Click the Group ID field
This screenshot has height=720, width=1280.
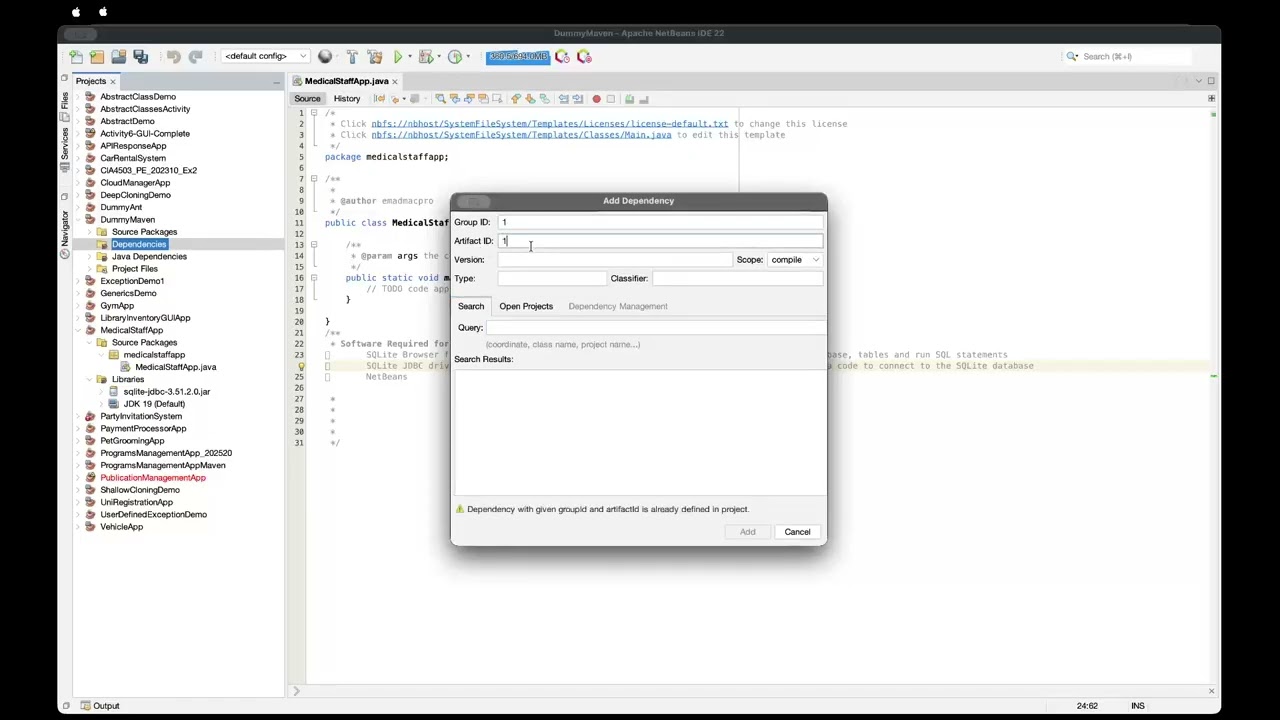click(660, 222)
